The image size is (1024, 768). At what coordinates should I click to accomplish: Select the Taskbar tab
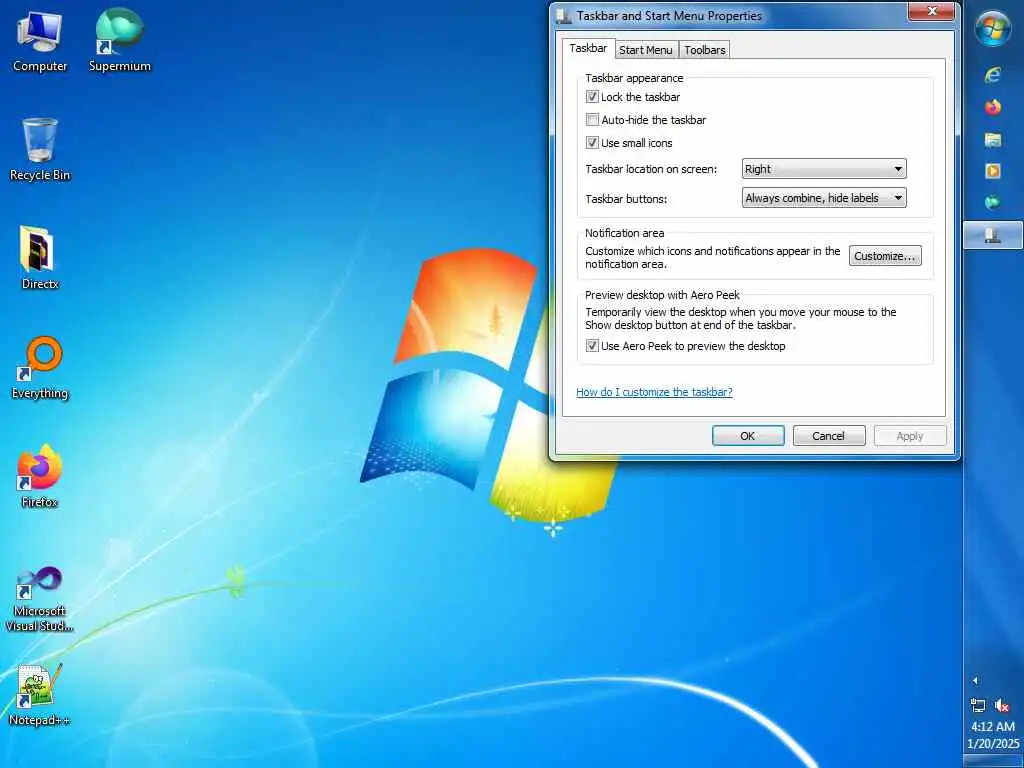[x=588, y=48]
